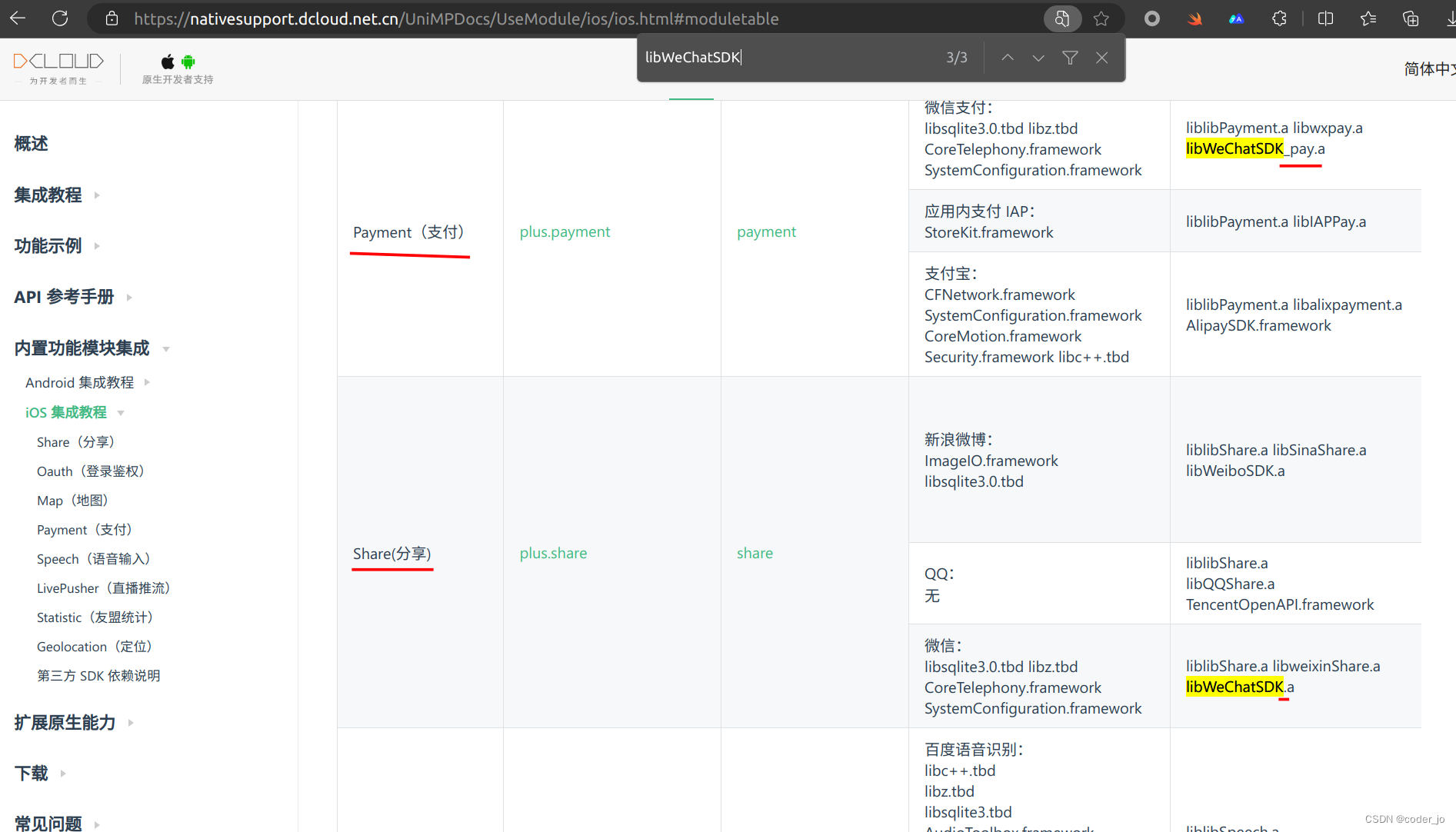1456x832 pixels.
Task: Open Speech（语音输入）in the sidebar
Action: pos(93,559)
